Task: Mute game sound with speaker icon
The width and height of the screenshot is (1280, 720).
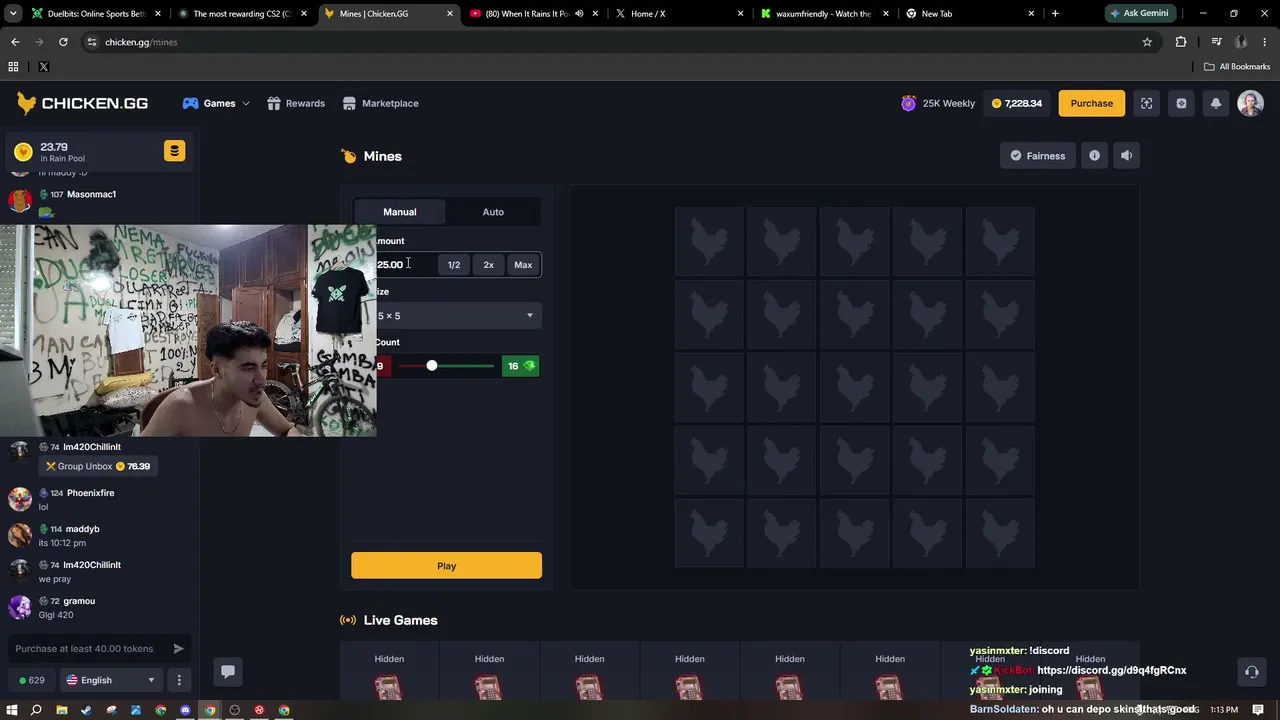Action: (1126, 155)
